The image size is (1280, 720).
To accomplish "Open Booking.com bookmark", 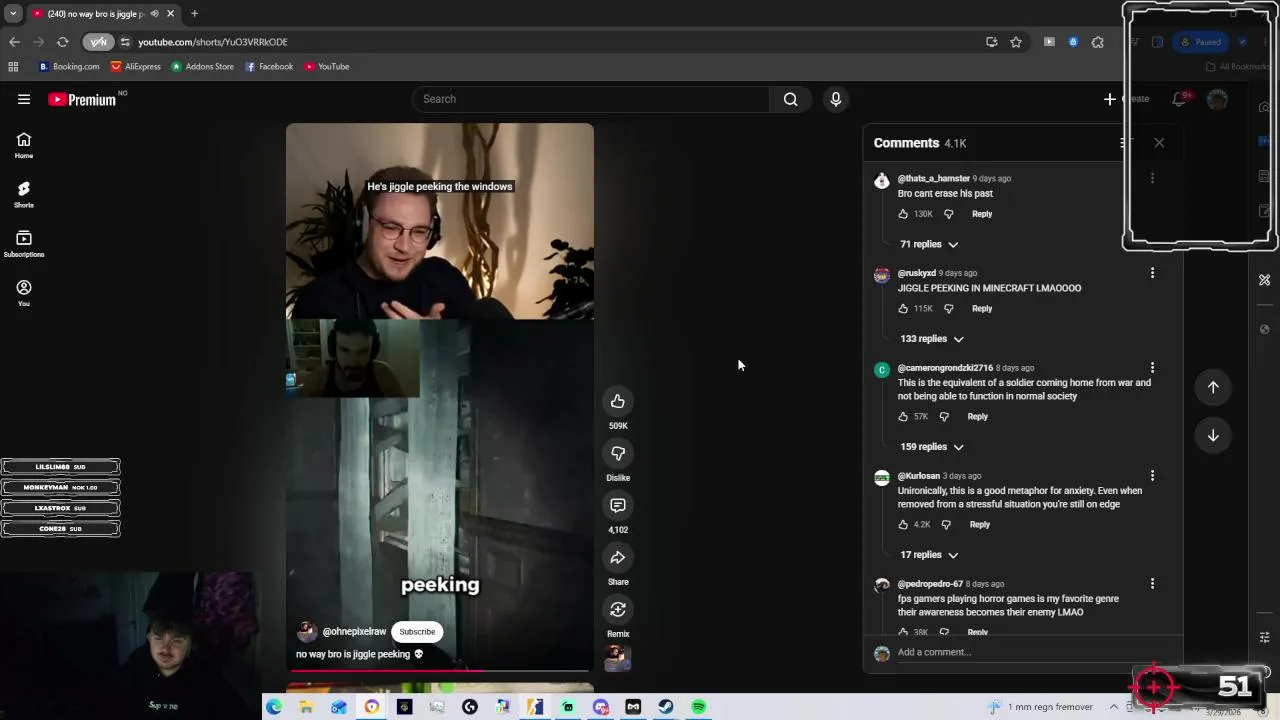I will click(69, 67).
